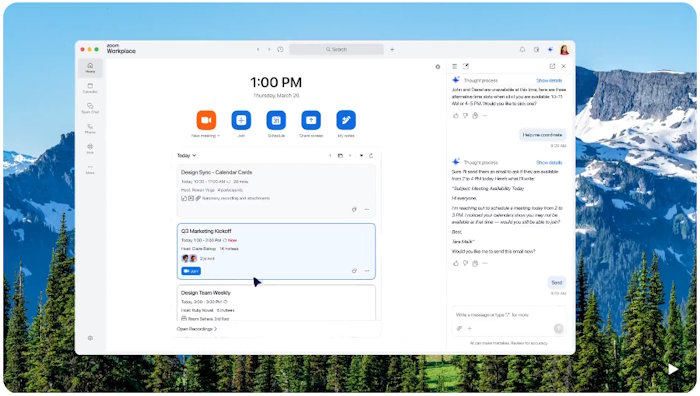Open Team Chat in the left sidebar
This screenshot has height=396, width=700.
pos(90,108)
